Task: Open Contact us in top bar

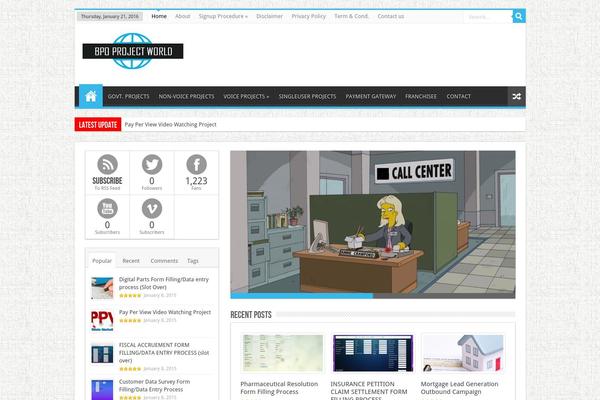Action: (x=391, y=16)
